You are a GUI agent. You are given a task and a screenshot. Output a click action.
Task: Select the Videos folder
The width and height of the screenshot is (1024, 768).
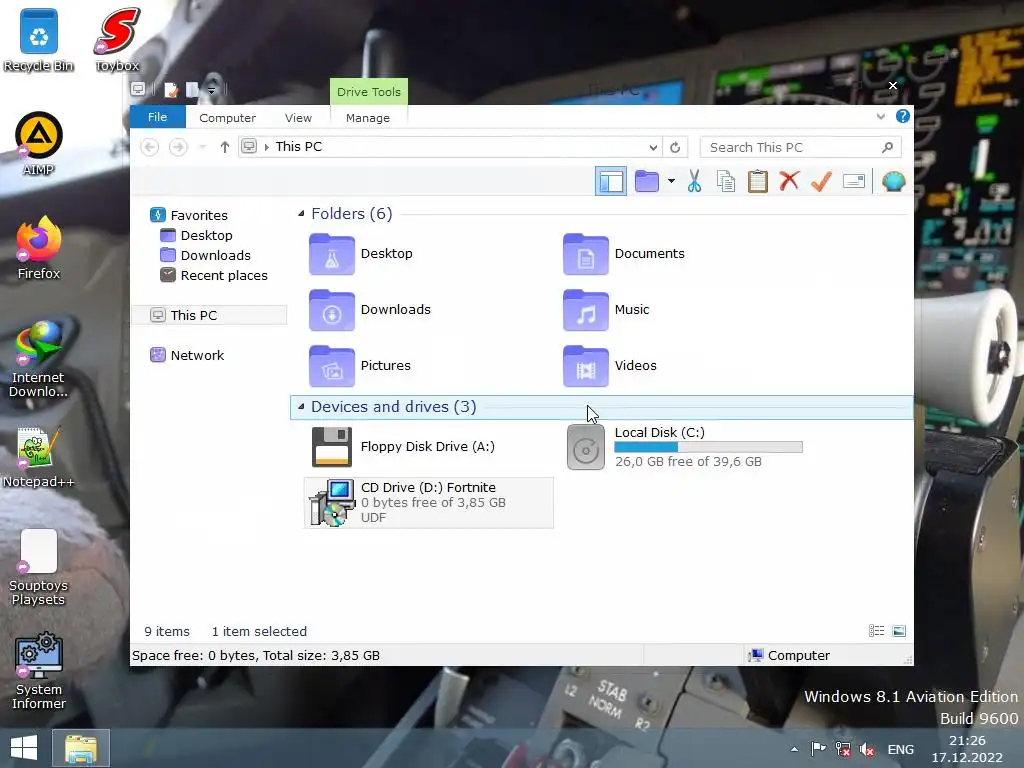click(610, 366)
